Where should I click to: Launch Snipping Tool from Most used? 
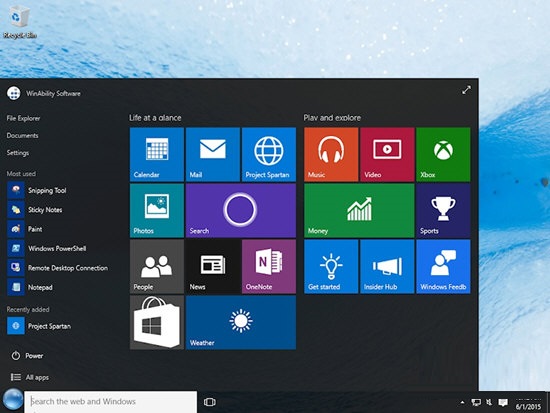(x=37, y=191)
